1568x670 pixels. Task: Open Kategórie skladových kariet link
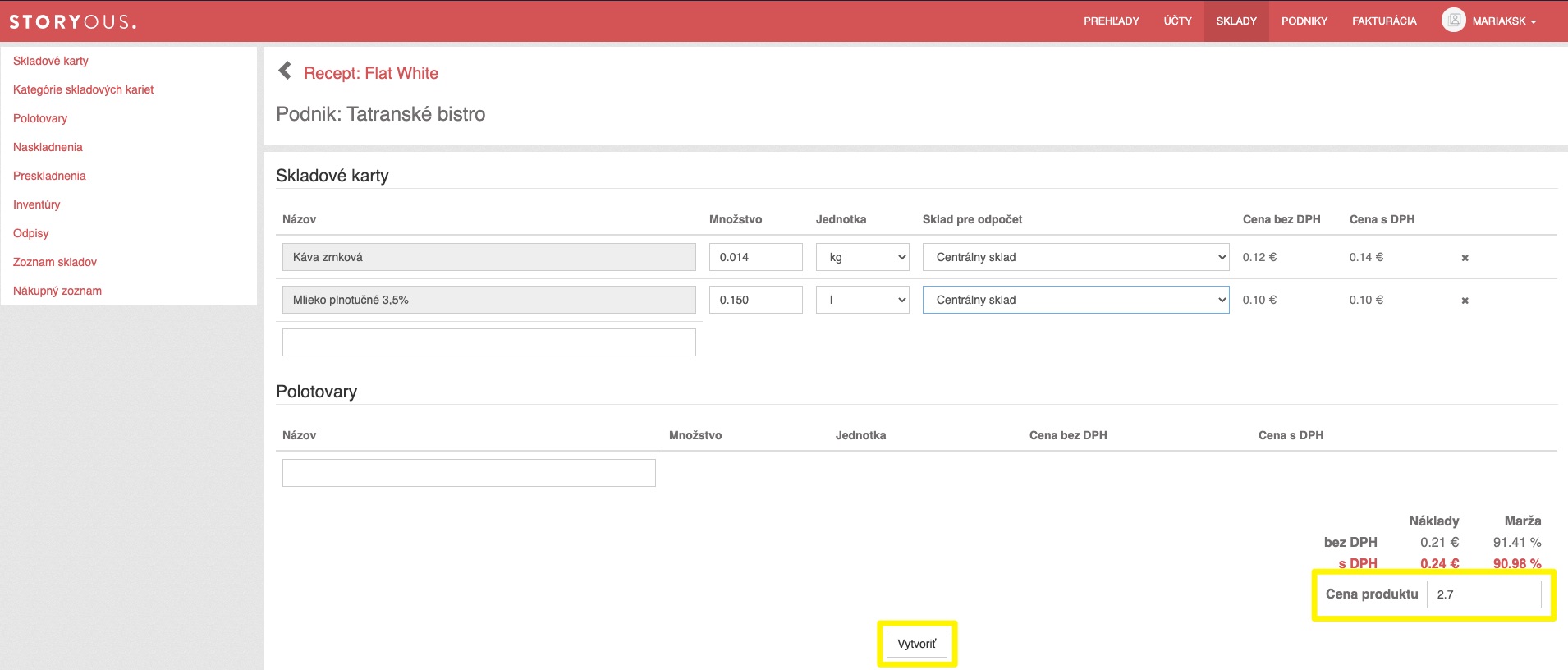[84, 89]
